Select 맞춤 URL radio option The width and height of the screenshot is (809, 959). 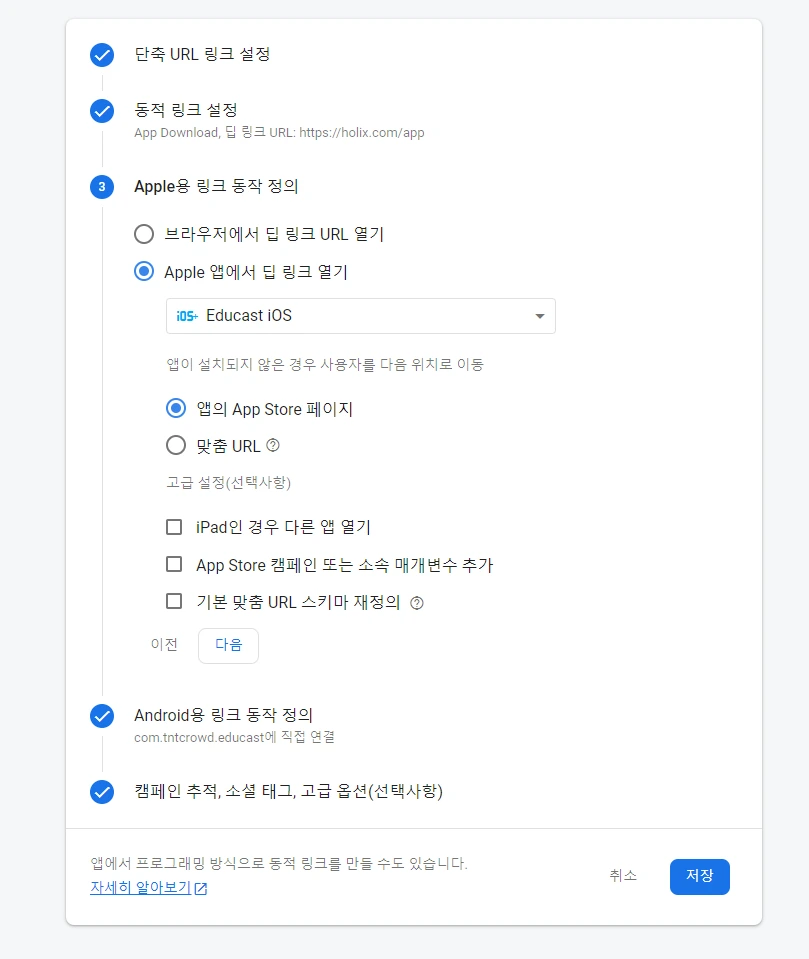click(176, 445)
